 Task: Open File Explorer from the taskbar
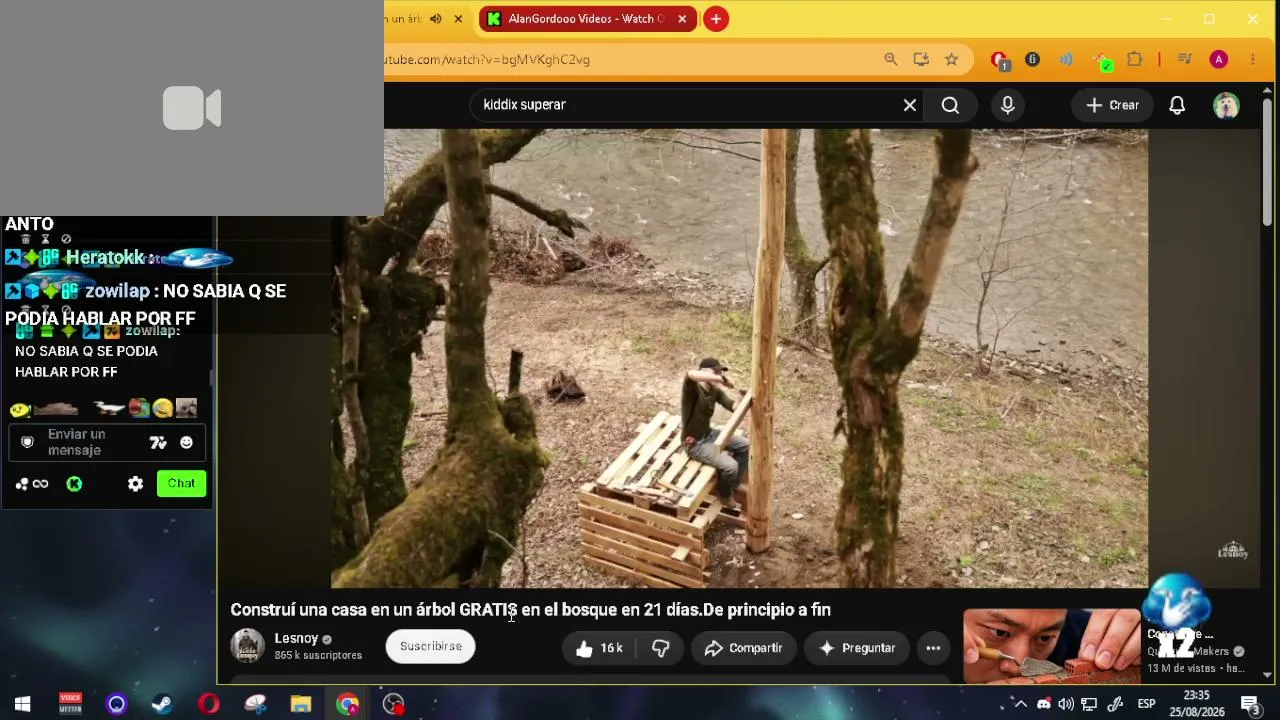pos(301,704)
